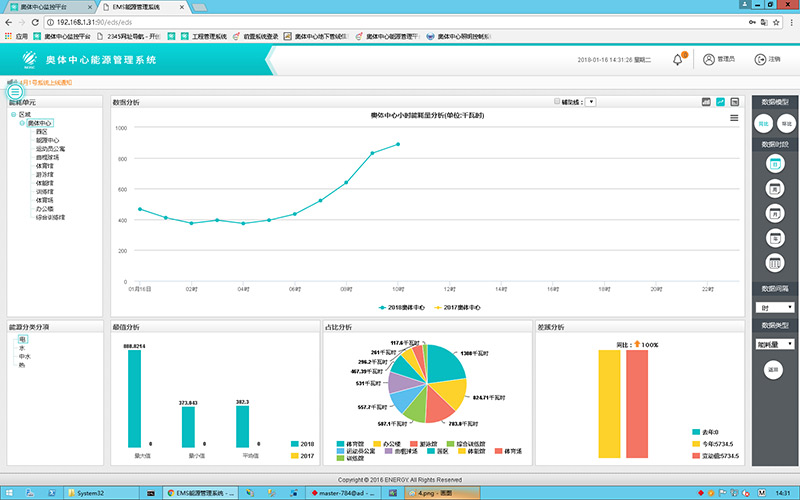Enable the 辅助线 checkbox
Viewport: 800px width, 500px height.
pos(557,102)
